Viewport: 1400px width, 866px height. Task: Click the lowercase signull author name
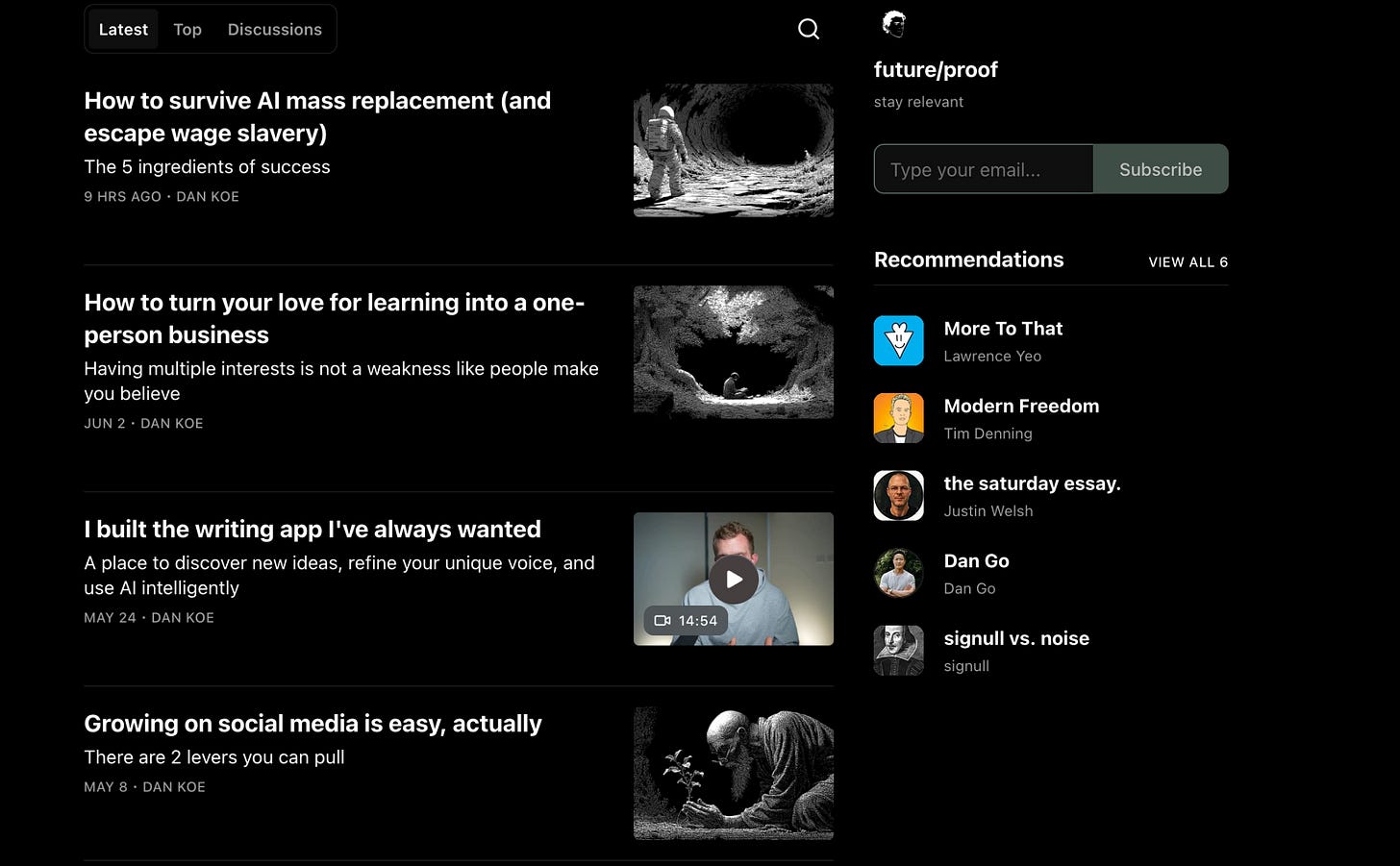point(966,666)
